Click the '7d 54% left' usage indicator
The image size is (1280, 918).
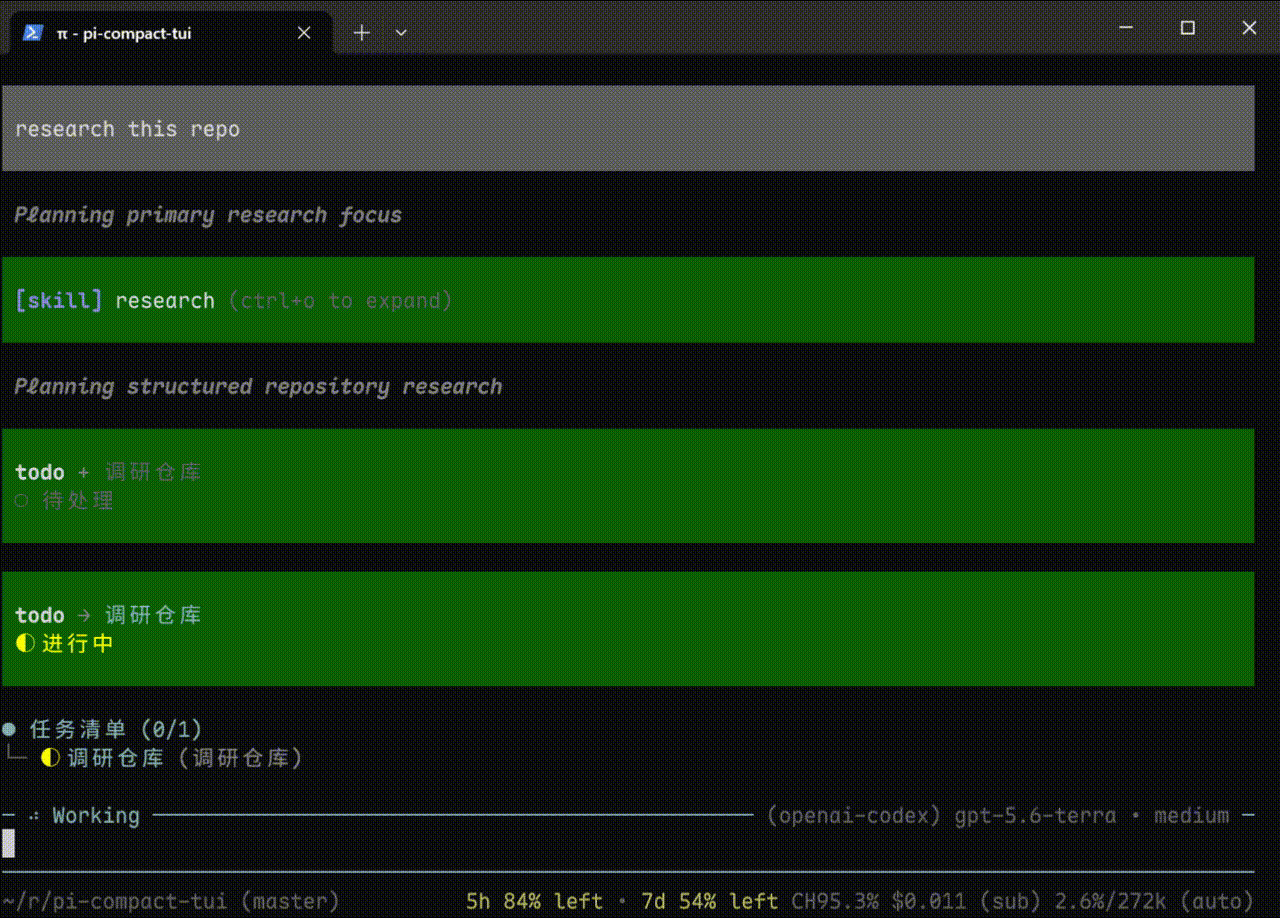pos(709,902)
